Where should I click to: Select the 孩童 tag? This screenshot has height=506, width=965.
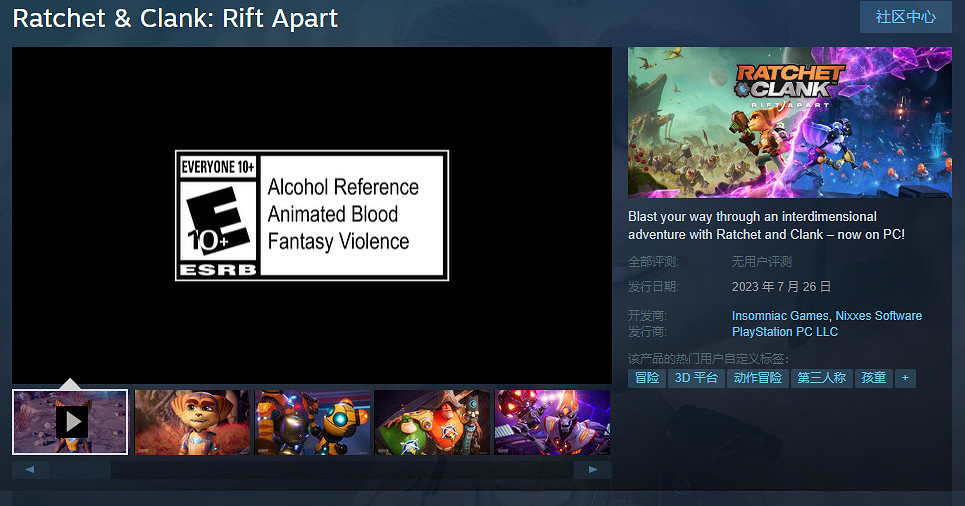click(x=873, y=378)
